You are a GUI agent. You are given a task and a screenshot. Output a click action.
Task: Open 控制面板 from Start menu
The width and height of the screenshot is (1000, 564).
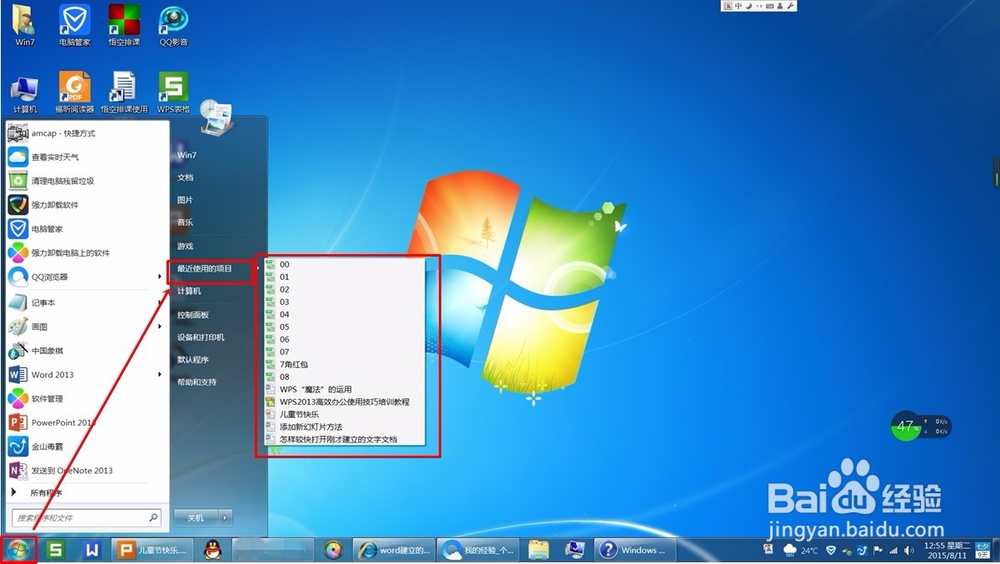tap(193, 315)
